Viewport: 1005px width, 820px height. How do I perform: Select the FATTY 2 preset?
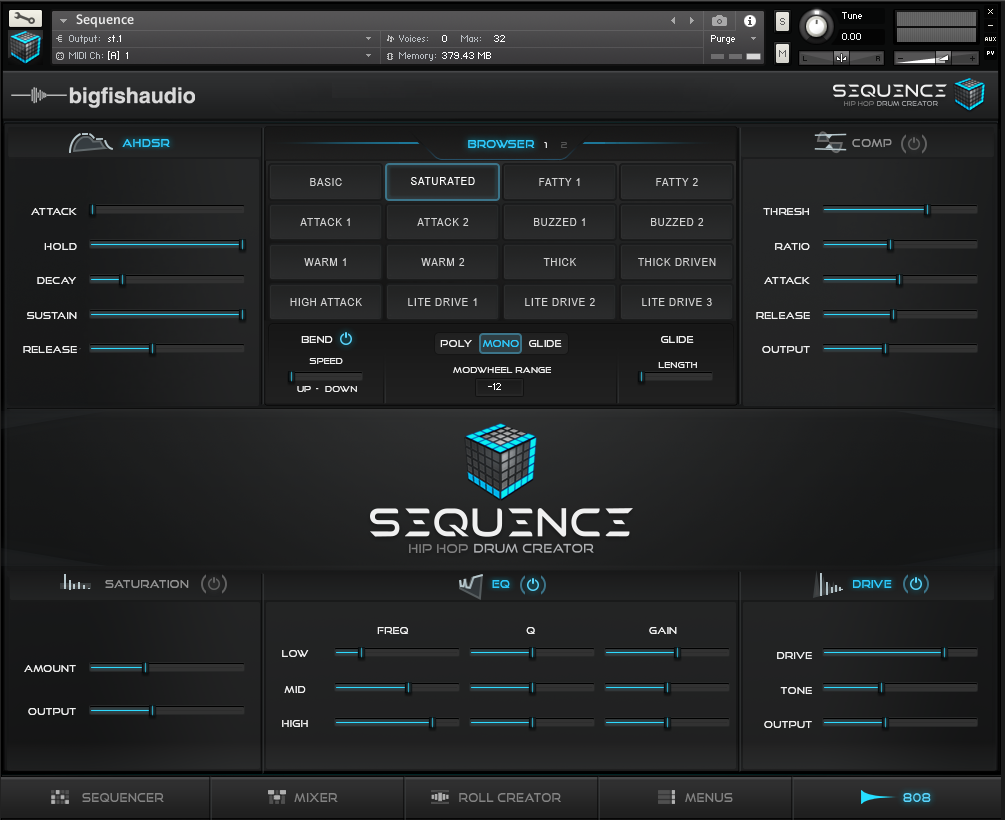pyautogui.click(x=677, y=182)
